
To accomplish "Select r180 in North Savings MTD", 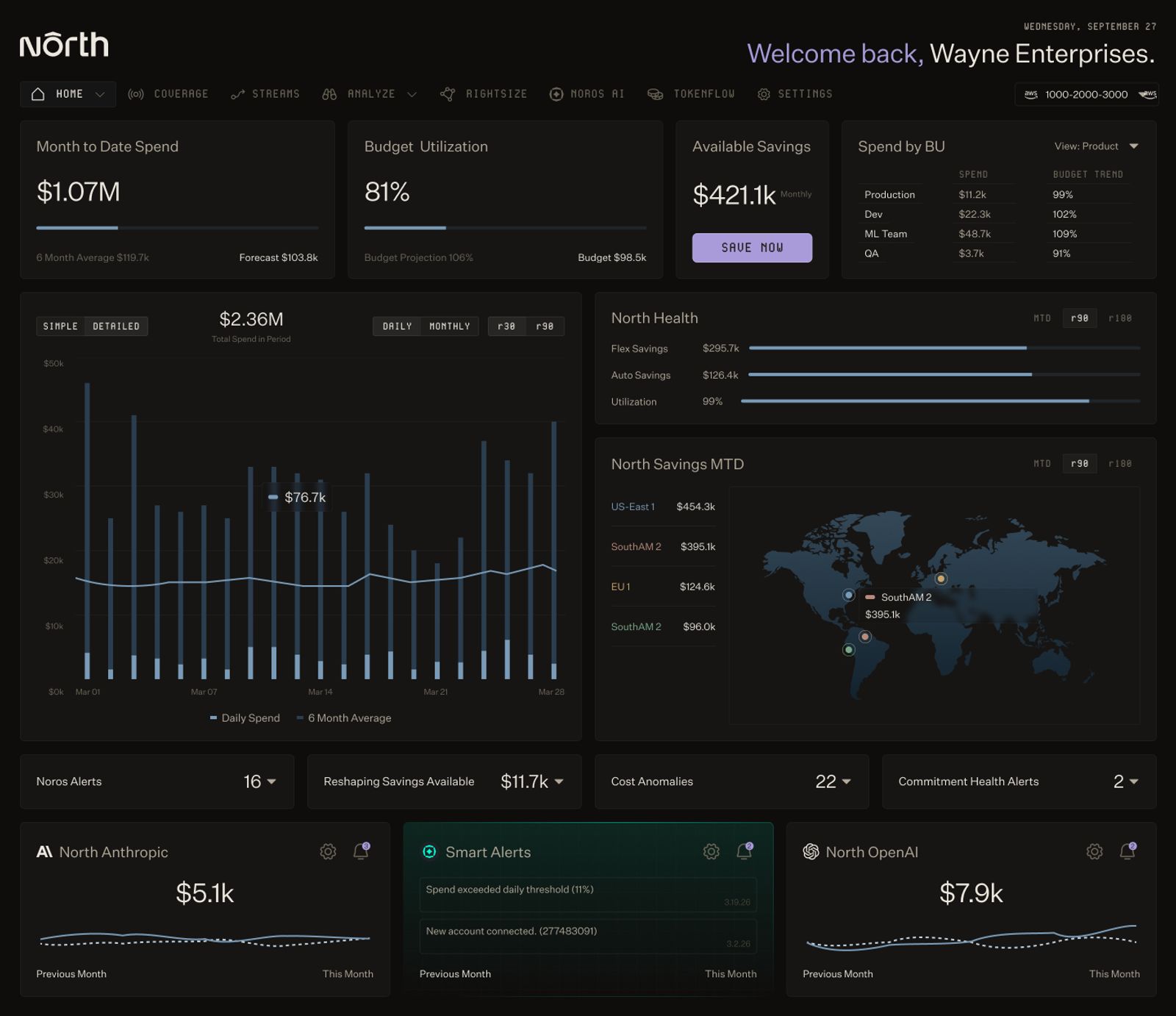I will [1120, 464].
